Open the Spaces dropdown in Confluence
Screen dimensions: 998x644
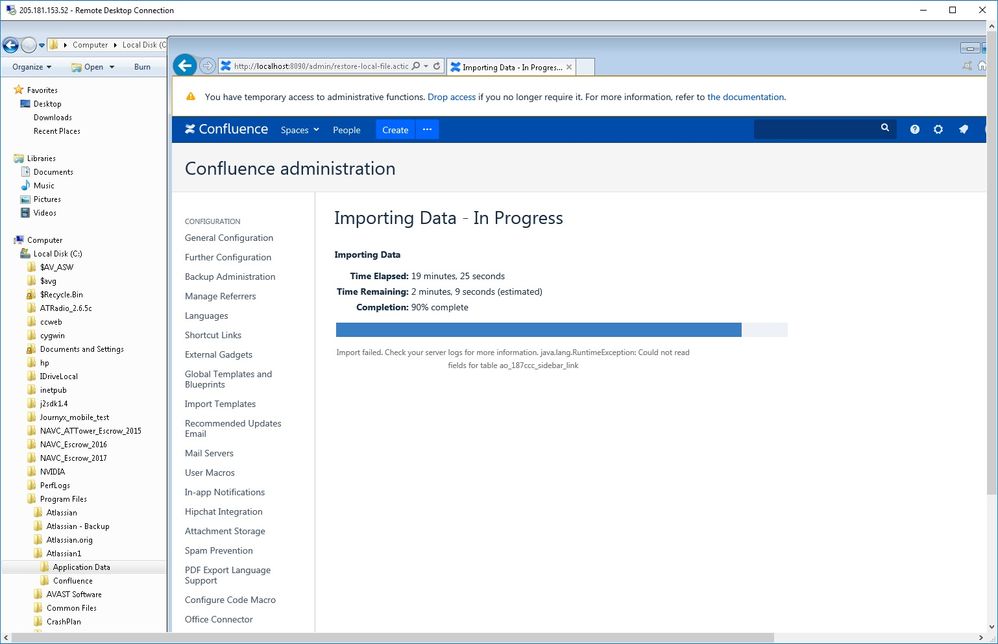click(300, 130)
